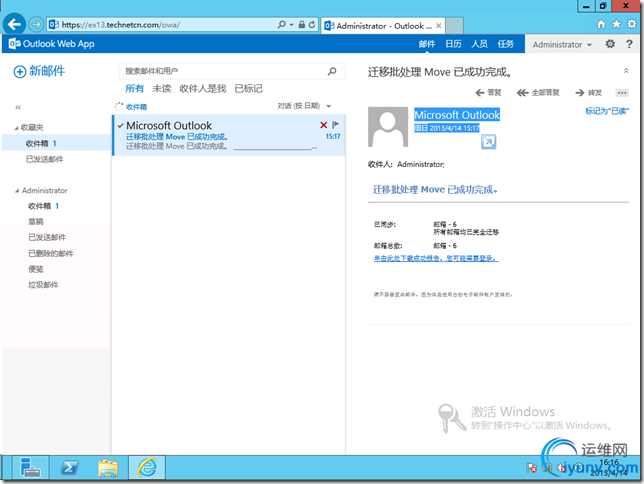Image resolution: width=644 pixels, height=484 pixels.
Task: Open more actions ellipsis menu
Action: pyautogui.click(x=622, y=92)
